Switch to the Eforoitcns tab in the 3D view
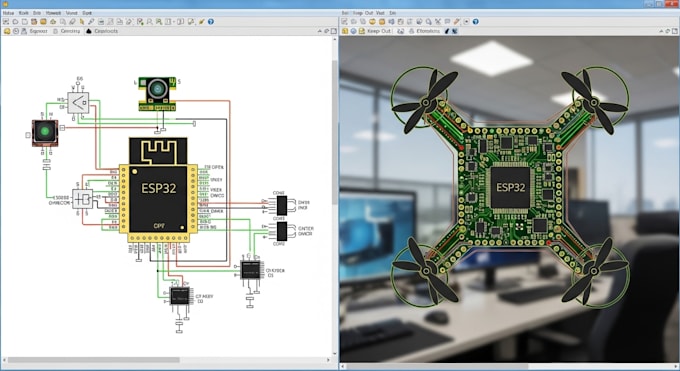This screenshot has height=371, width=680. (428, 31)
